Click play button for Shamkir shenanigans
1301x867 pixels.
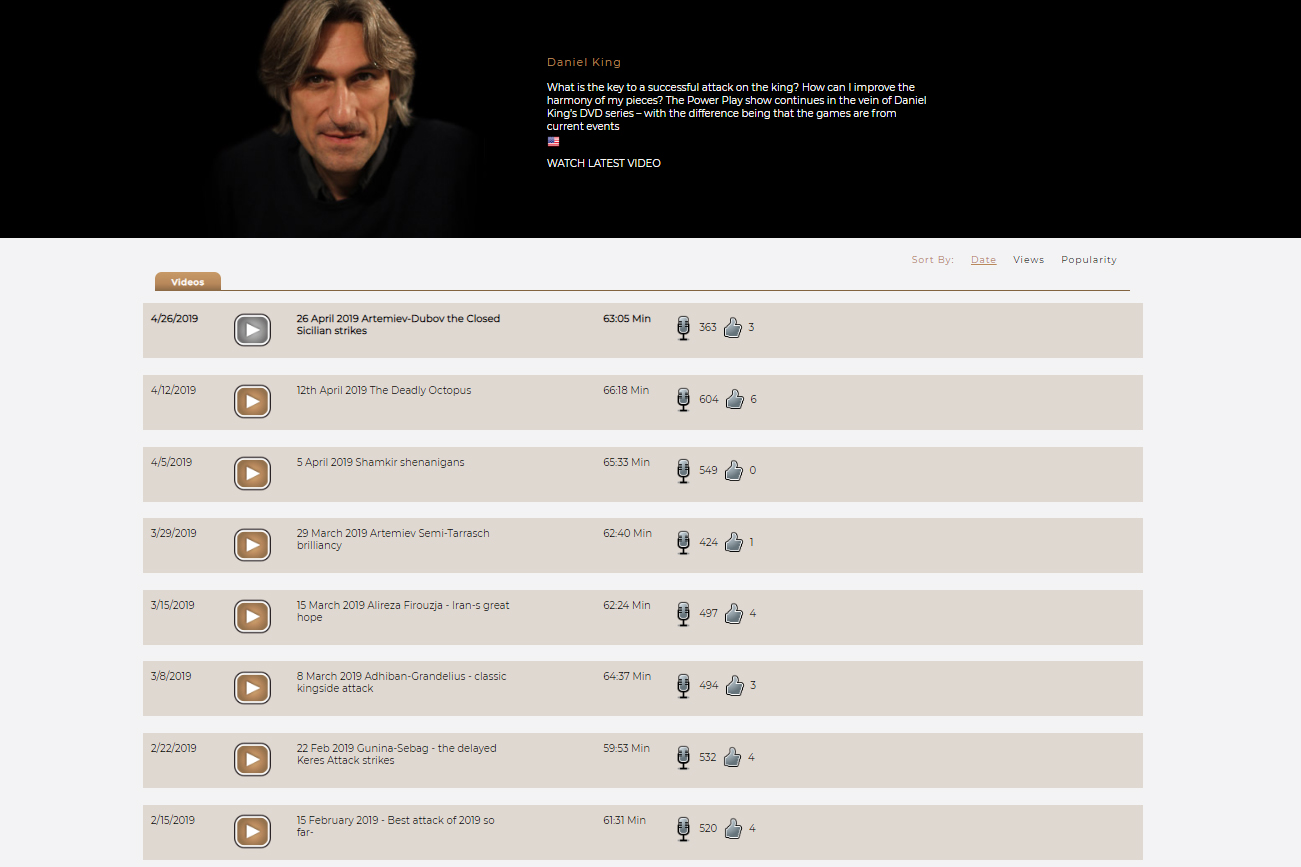252,473
